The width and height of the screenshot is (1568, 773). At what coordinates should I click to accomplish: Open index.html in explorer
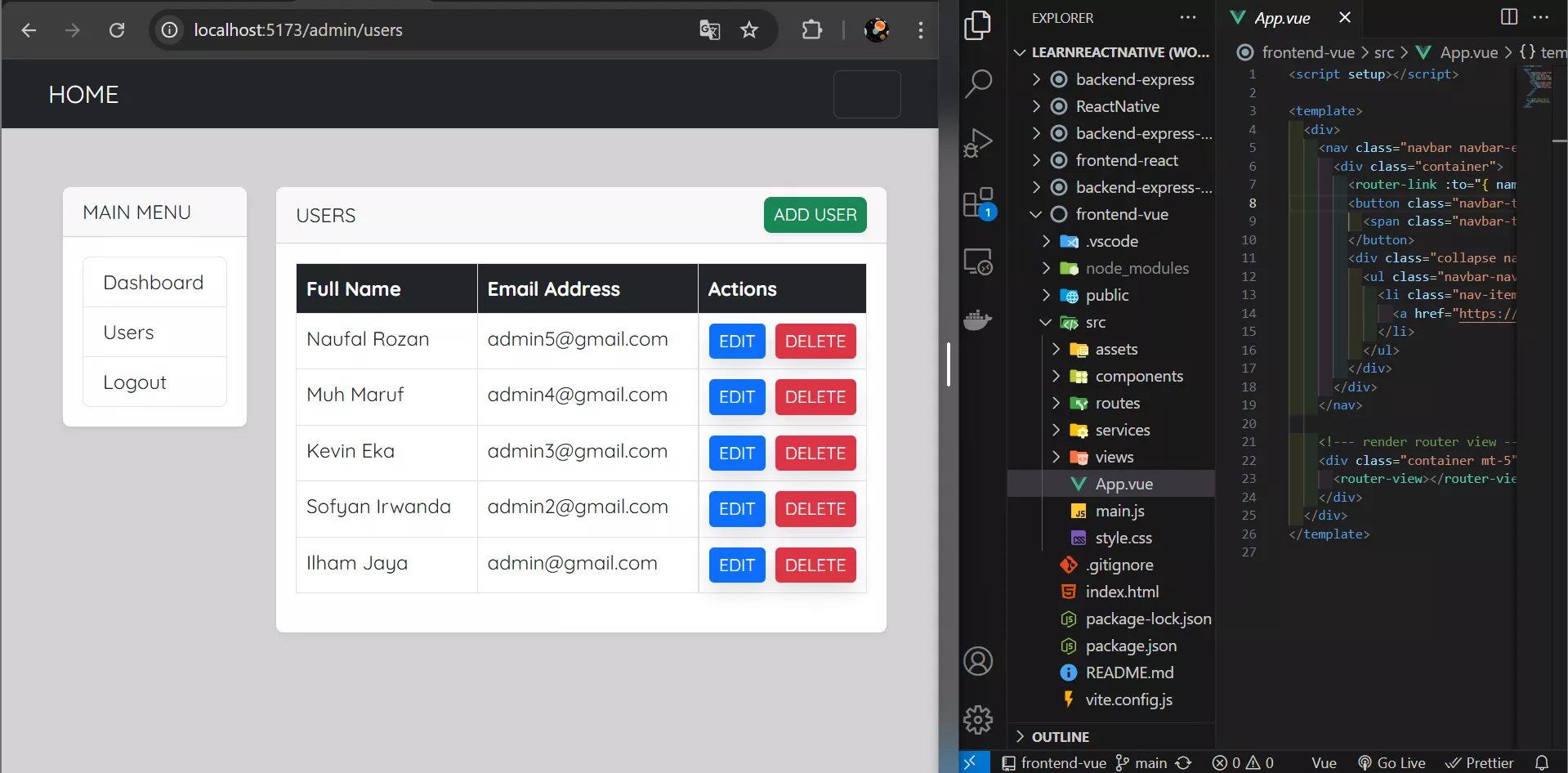(1111, 592)
